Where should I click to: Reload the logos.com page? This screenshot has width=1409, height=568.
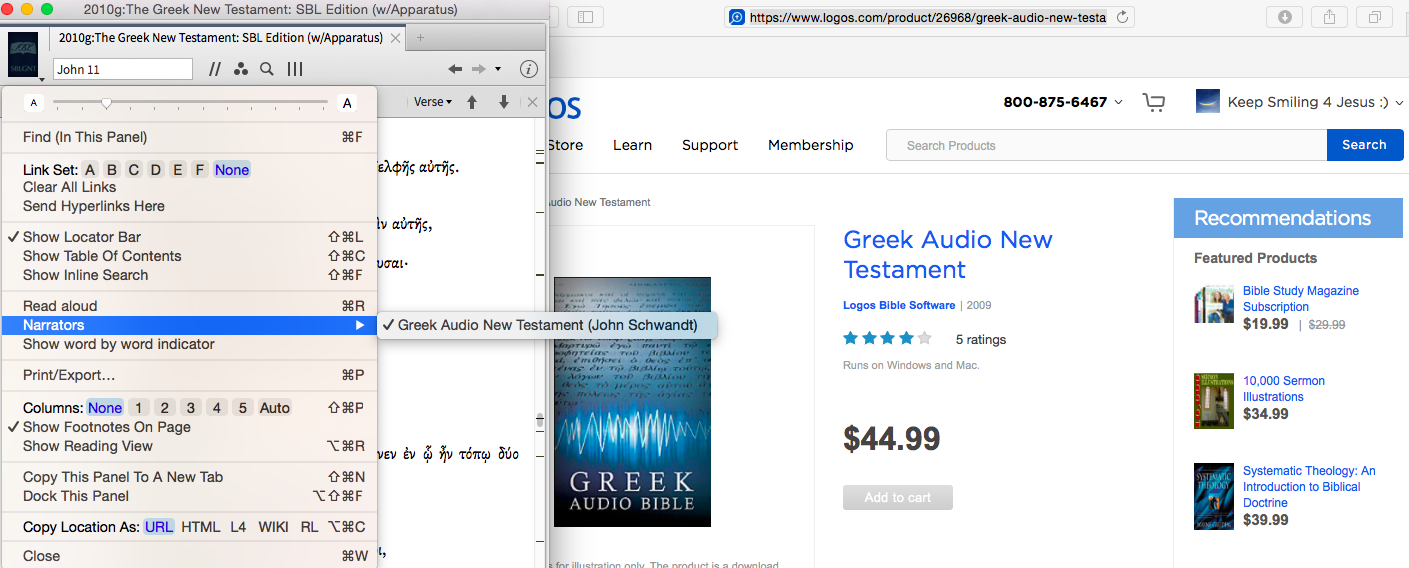point(1122,17)
